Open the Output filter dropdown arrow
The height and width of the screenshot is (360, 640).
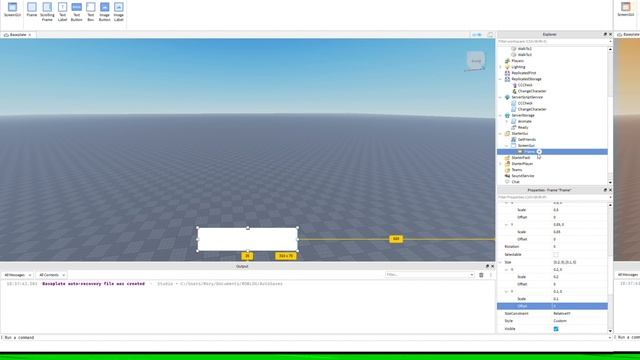click(471, 275)
